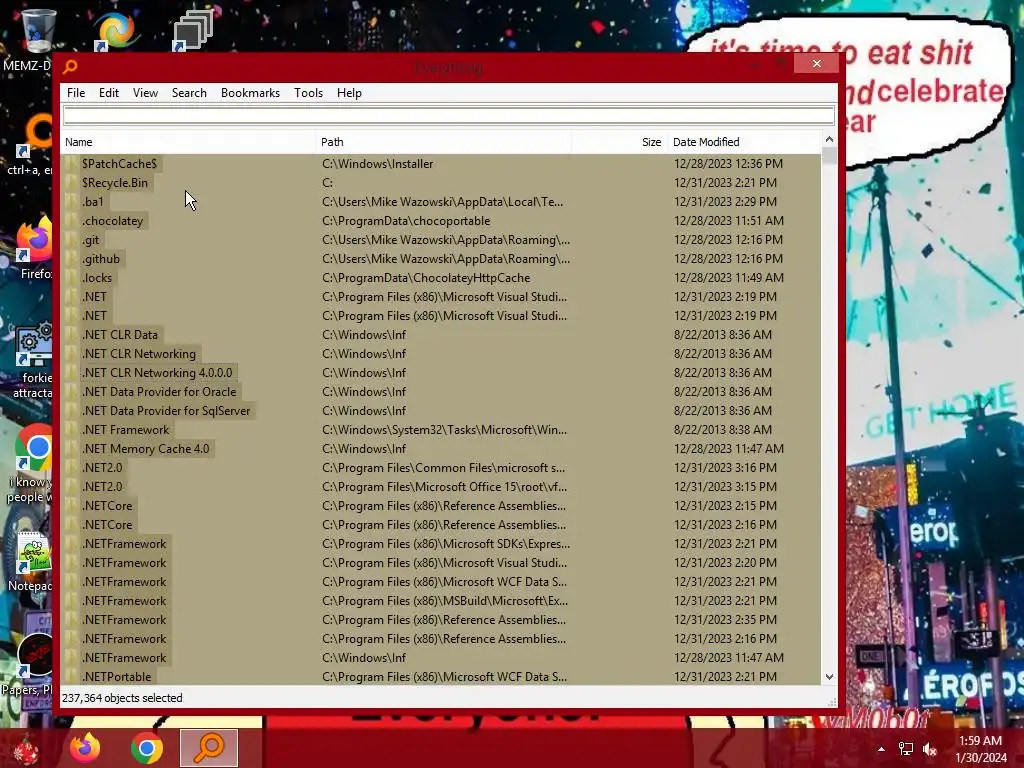1024x768 pixels.
Task: Click the '.NET Data Provider for Oracle' entry
Action: (x=159, y=392)
